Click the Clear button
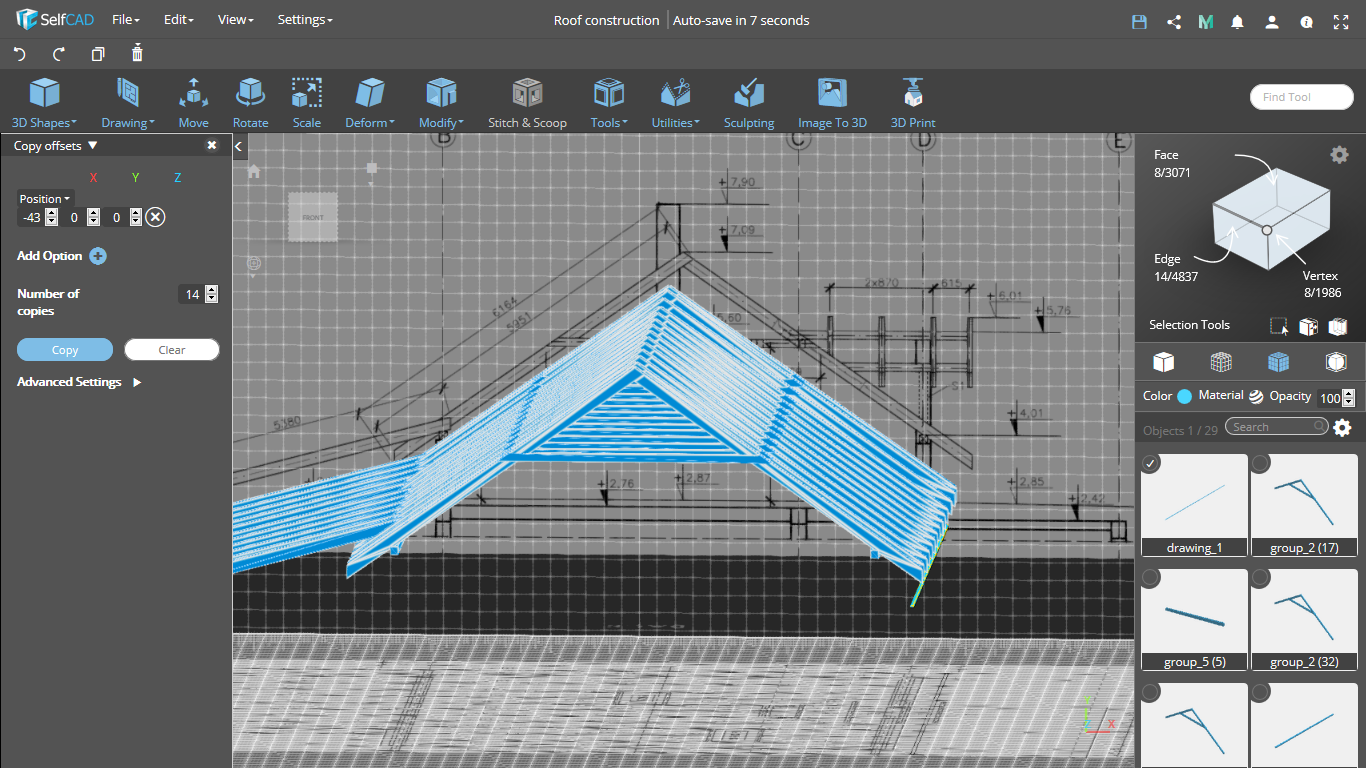This screenshot has width=1366, height=768. coord(172,350)
